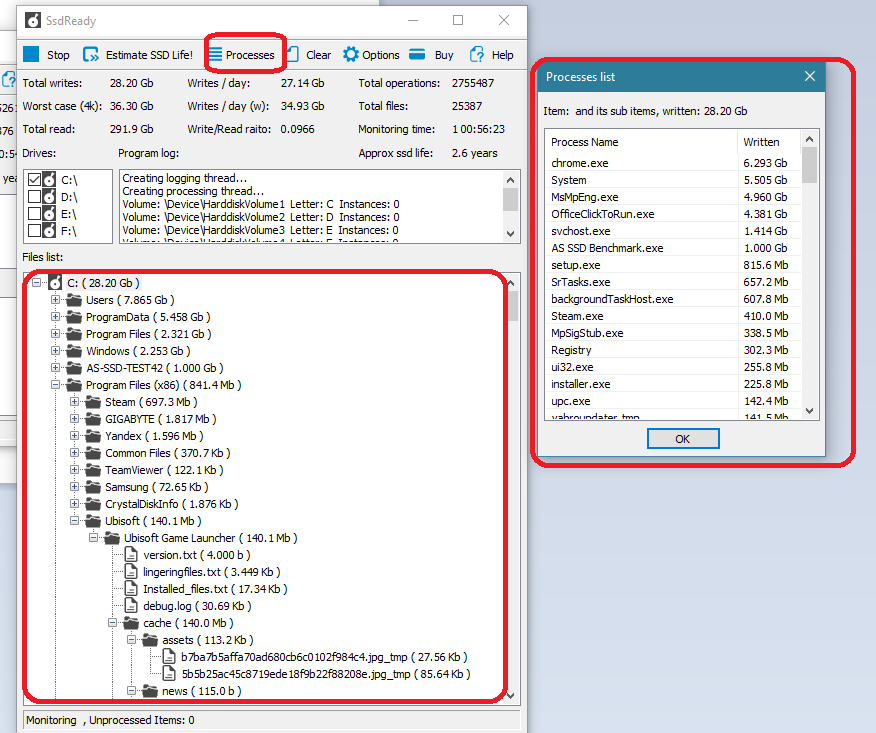Click the Installed_files.txt file icon
Image resolution: width=876 pixels, height=733 pixels.
[131, 589]
